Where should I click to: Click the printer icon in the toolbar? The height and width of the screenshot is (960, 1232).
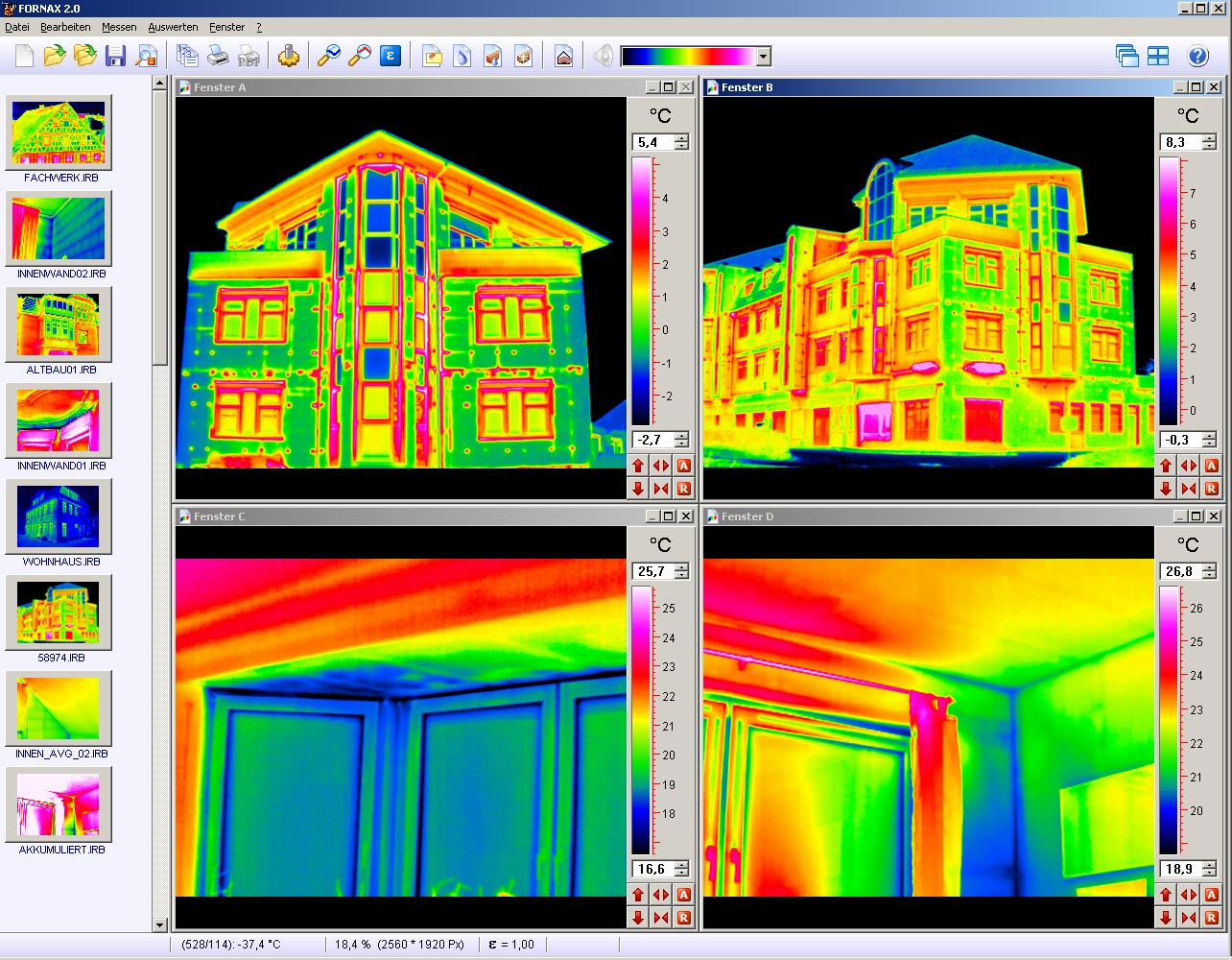coord(219,57)
